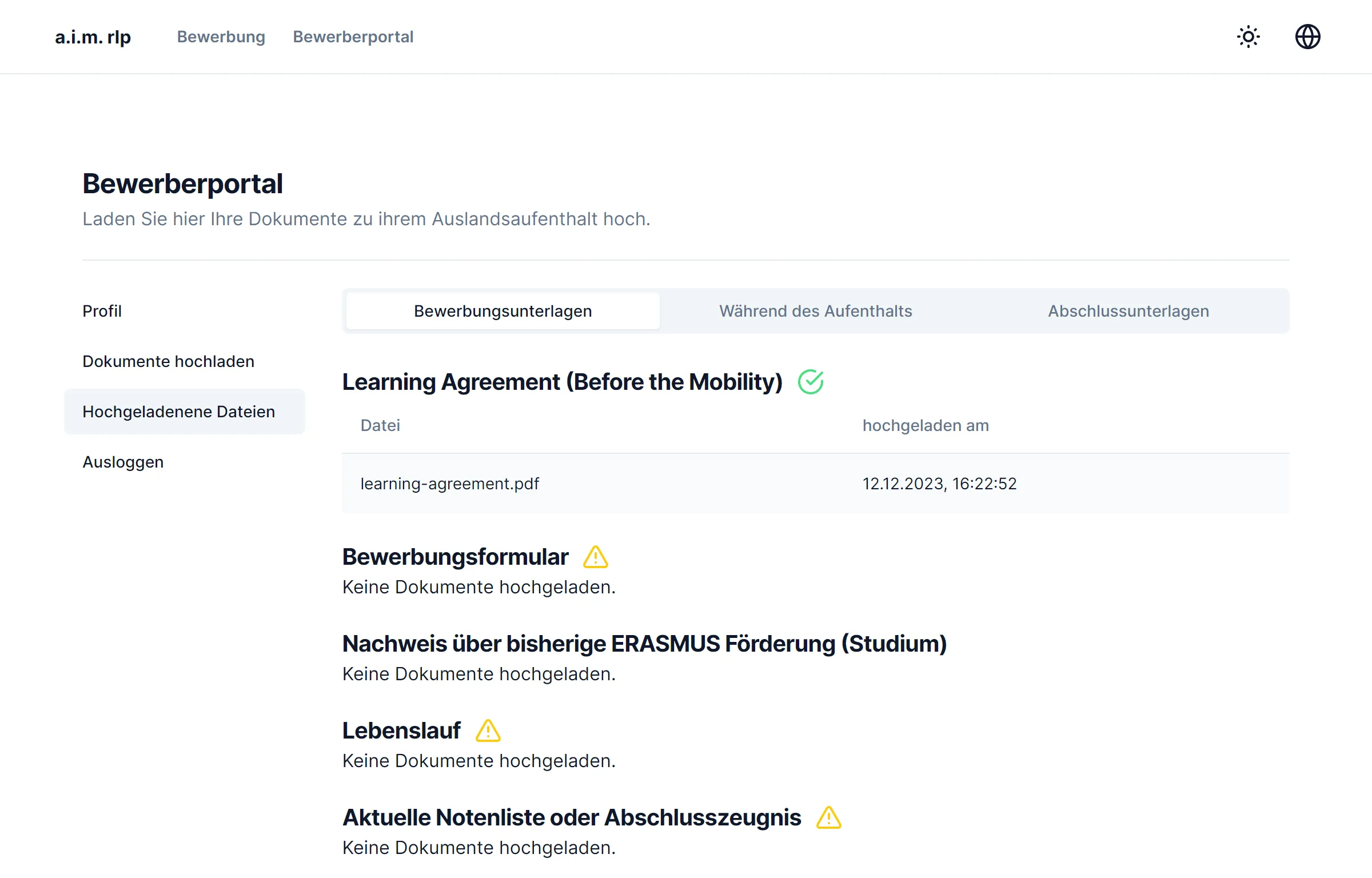Viewport: 1372px width, 878px height.
Task: Click the hochgeladen am column header
Action: (925, 425)
